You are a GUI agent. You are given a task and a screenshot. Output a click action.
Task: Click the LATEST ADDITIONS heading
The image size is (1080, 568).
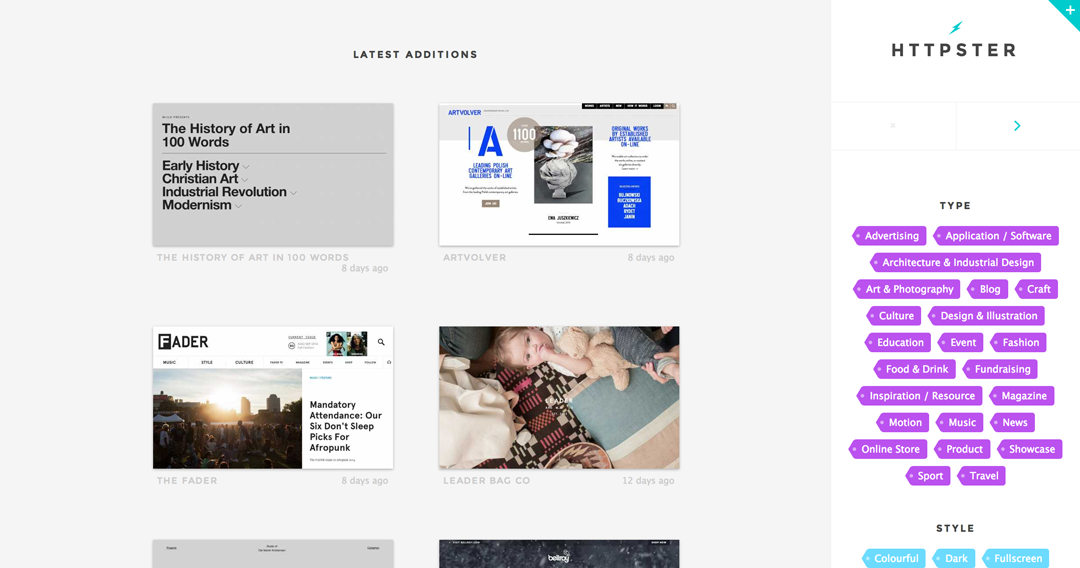(415, 54)
